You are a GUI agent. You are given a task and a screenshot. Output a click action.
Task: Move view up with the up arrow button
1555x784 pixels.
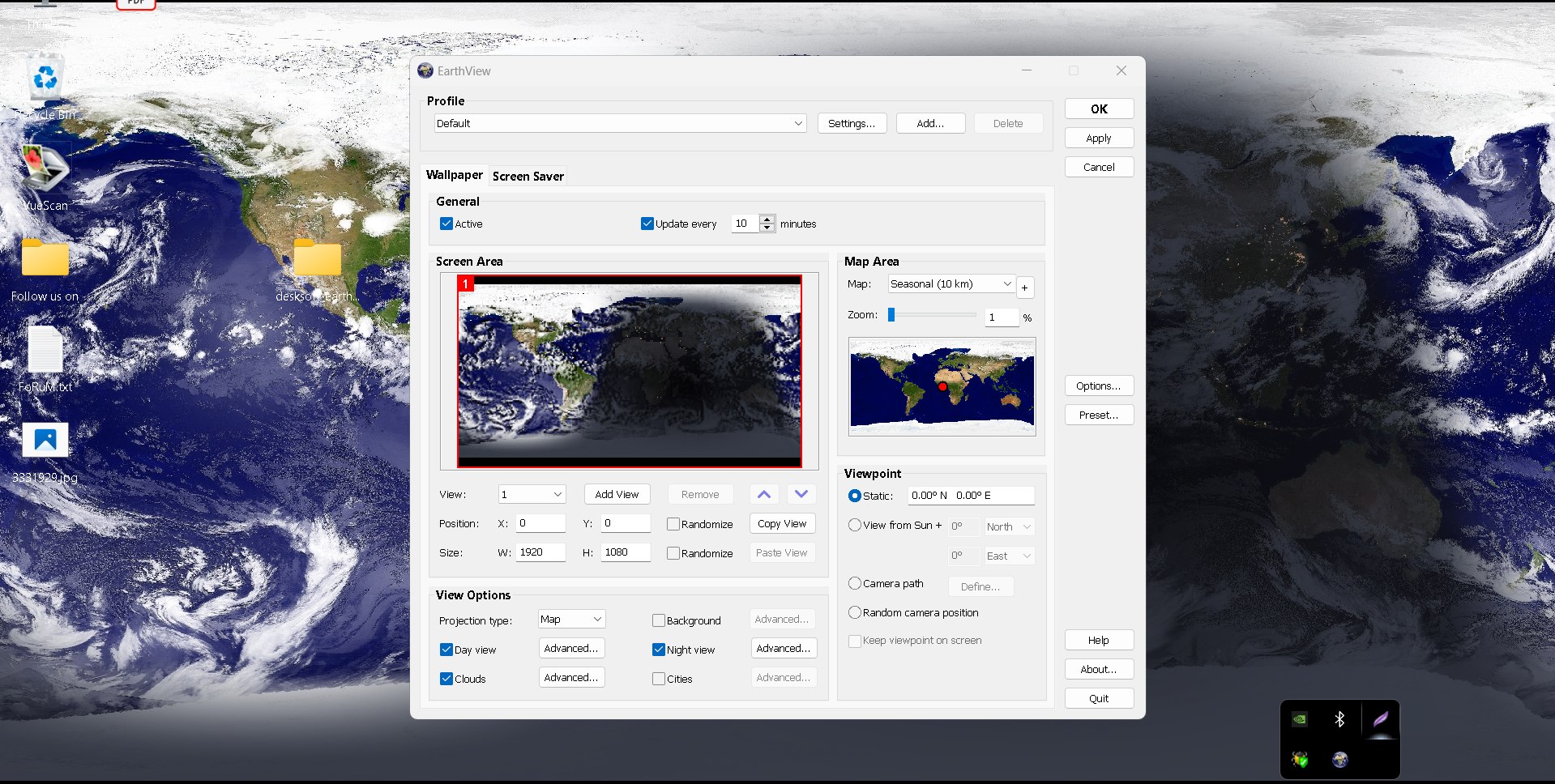(x=764, y=494)
